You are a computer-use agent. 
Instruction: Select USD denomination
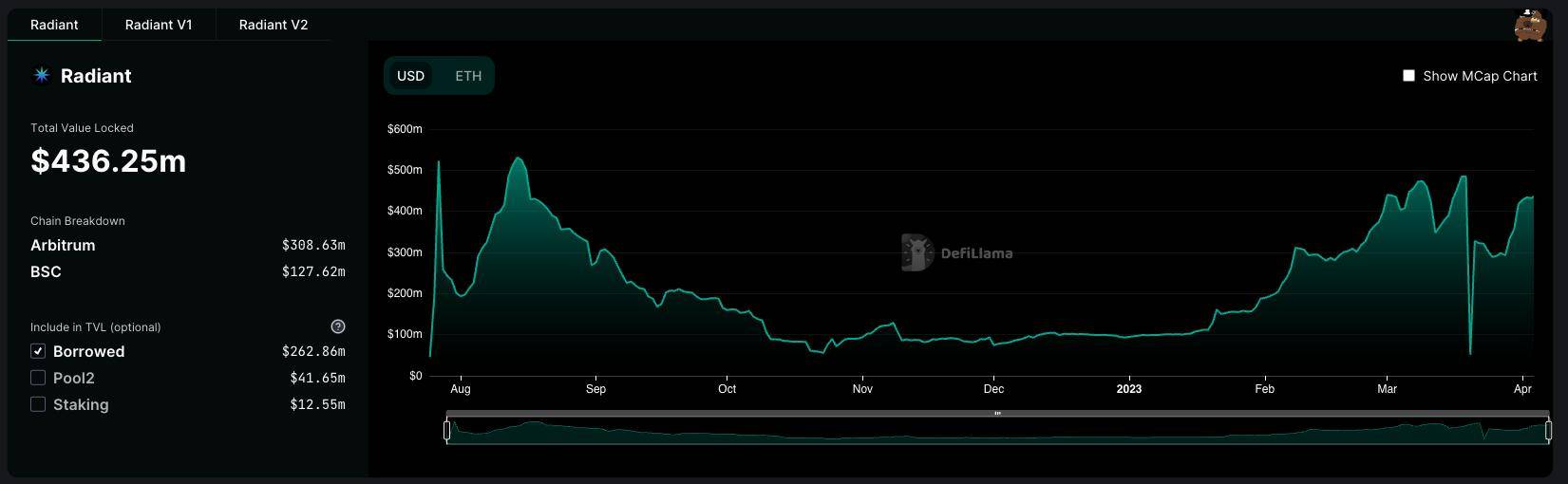tap(410, 76)
